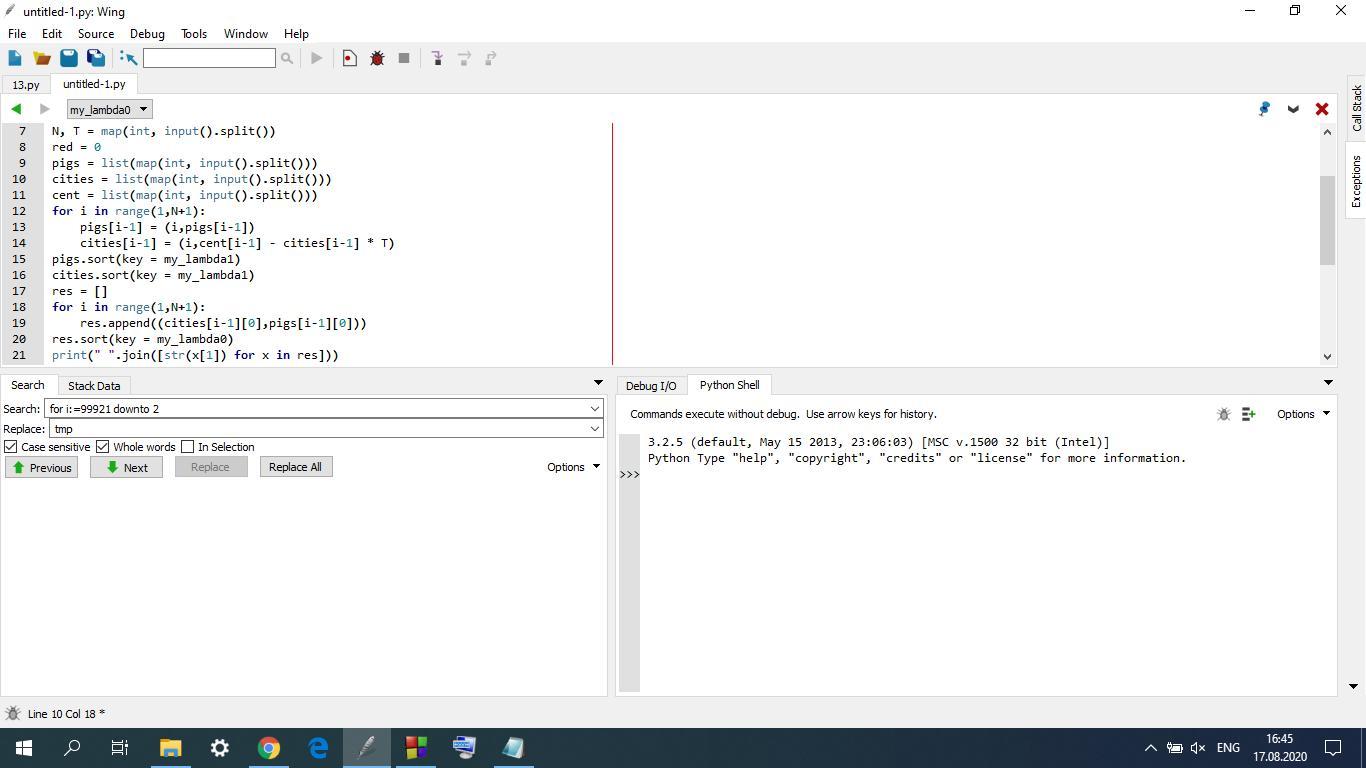This screenshot has height=768, width=1366.
Task: Create a new file with the toolbar icon
Action: point(15,58)
